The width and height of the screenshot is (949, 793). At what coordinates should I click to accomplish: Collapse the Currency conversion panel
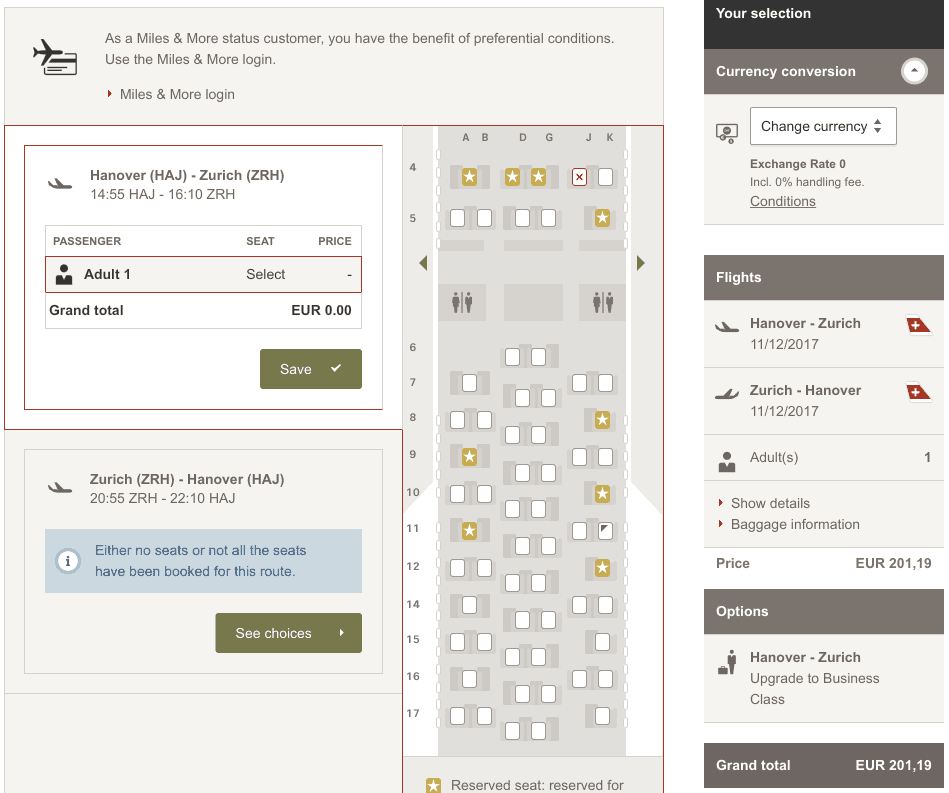914,72
